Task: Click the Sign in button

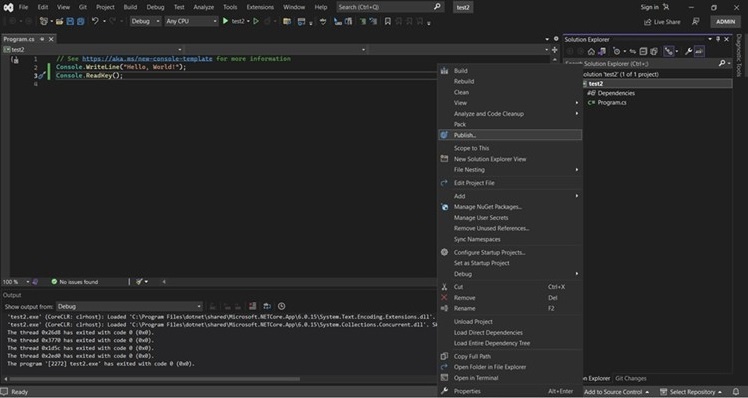Action: (x=654, y=7)
